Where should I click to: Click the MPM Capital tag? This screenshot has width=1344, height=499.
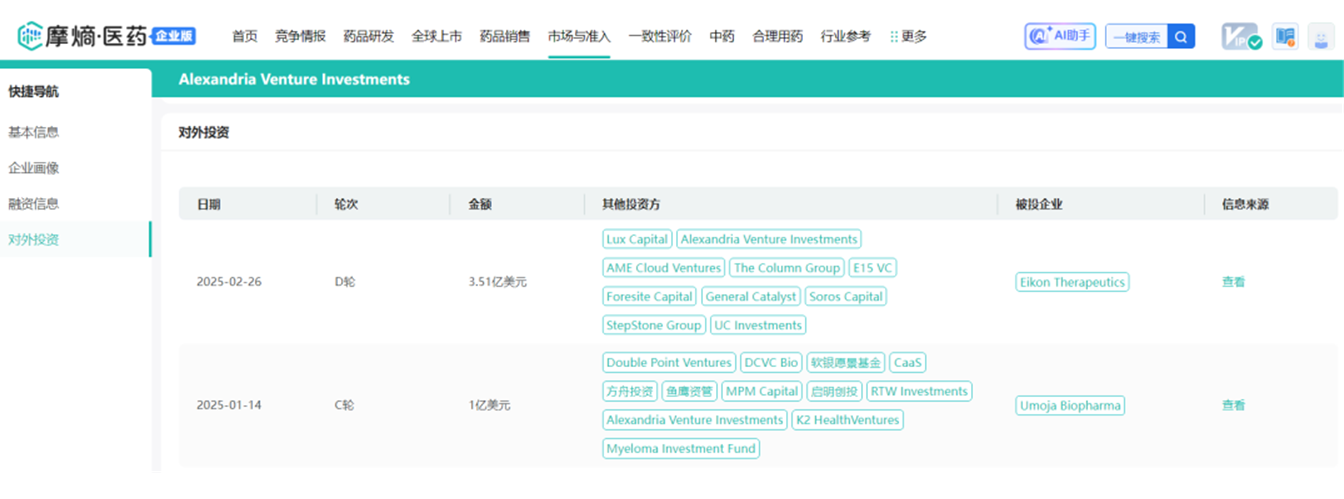762,391
